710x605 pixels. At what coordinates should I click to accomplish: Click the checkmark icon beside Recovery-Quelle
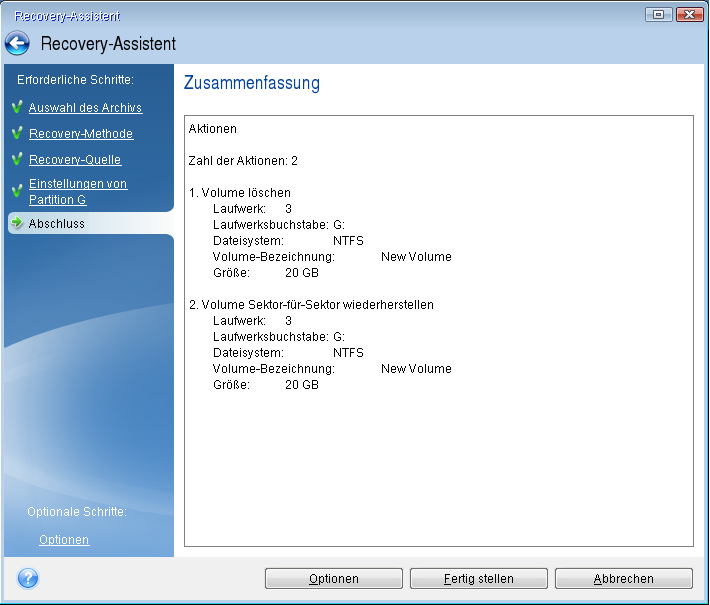(x=17, y=159)
